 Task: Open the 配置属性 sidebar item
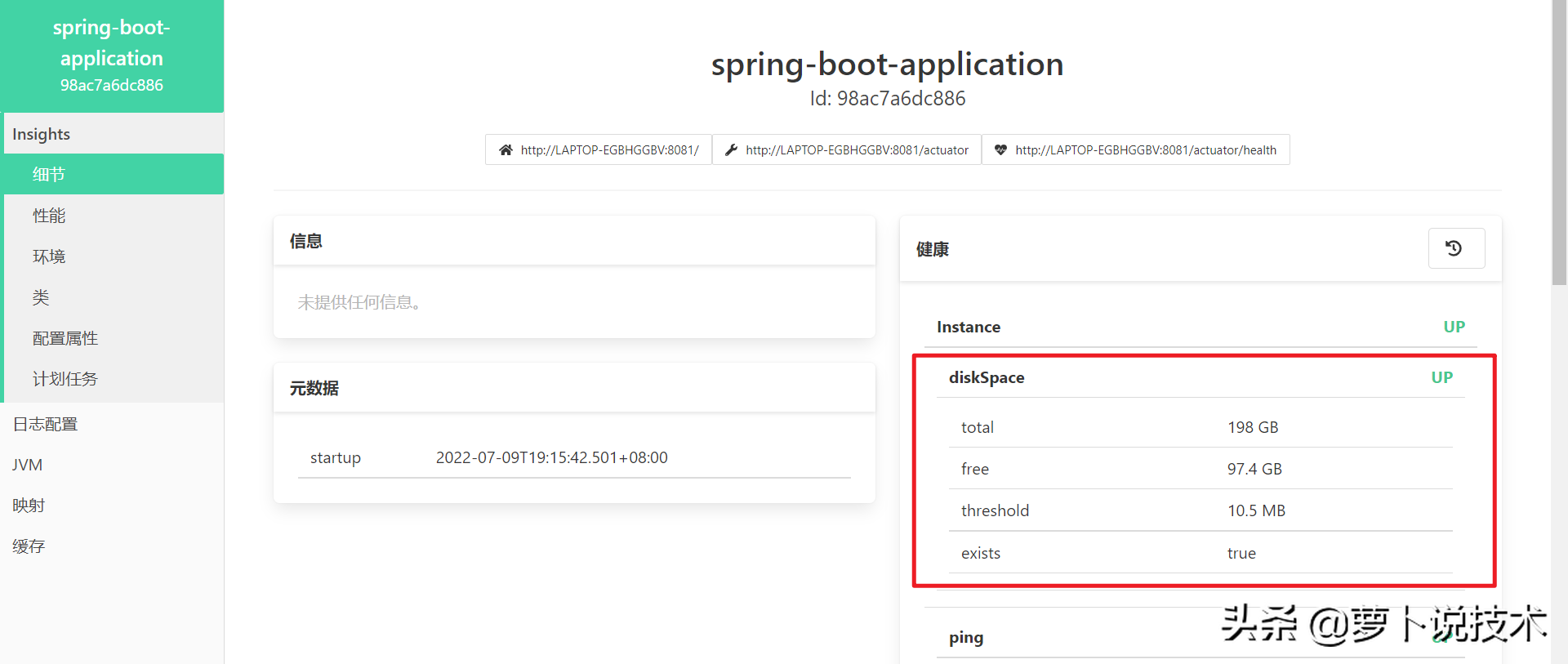coord(114,337)
